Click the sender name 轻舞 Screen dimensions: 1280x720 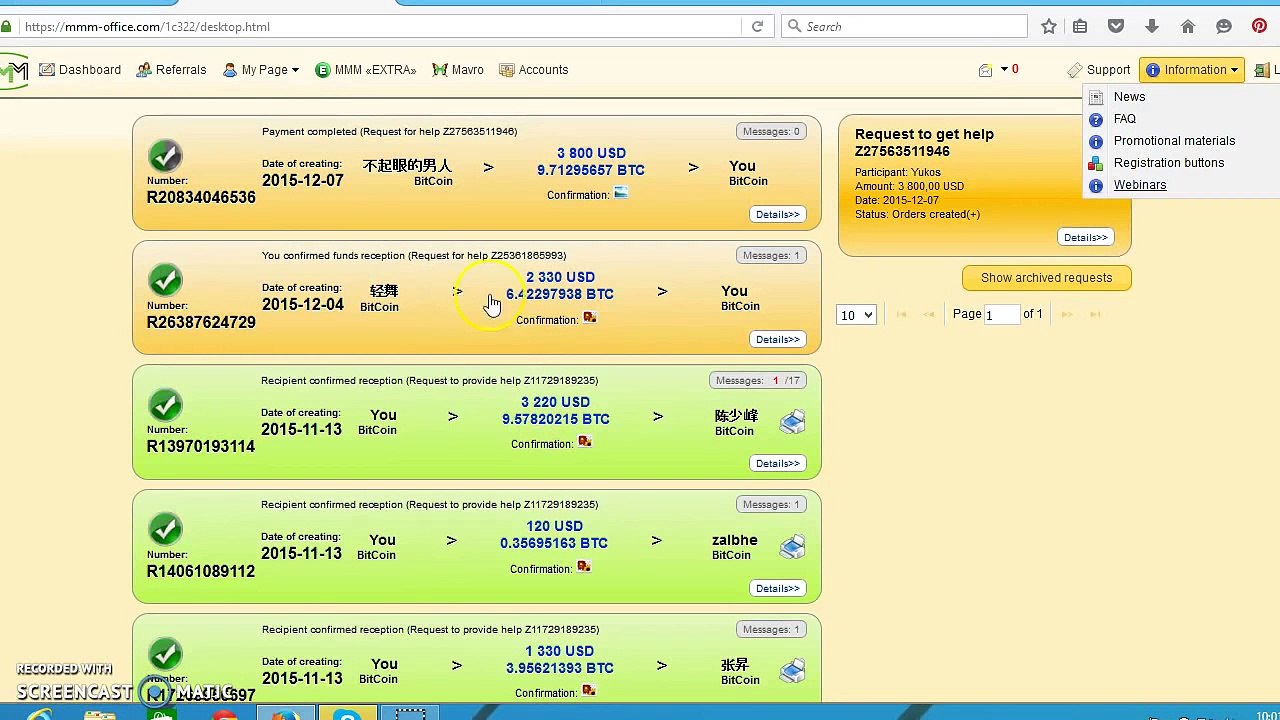384,290
